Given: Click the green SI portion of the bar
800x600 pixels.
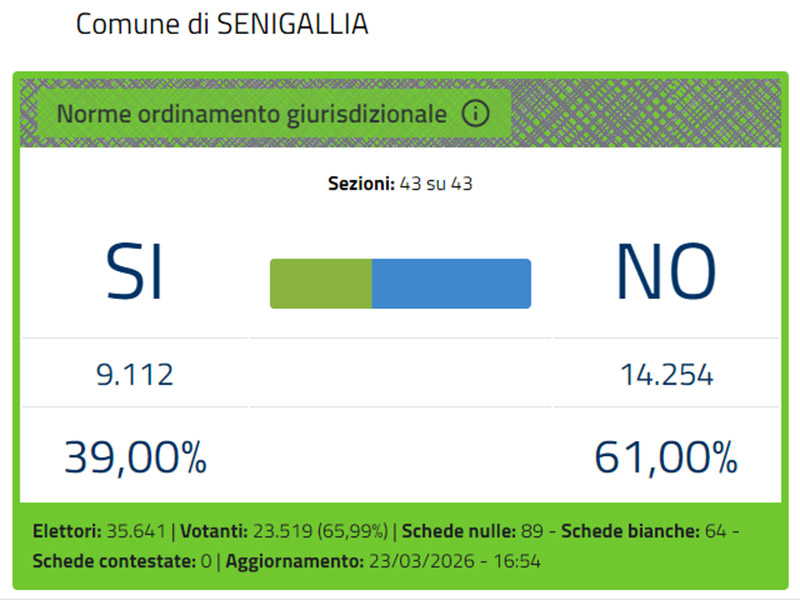Looking at the screenshot, I should click(x=320, y=283).
